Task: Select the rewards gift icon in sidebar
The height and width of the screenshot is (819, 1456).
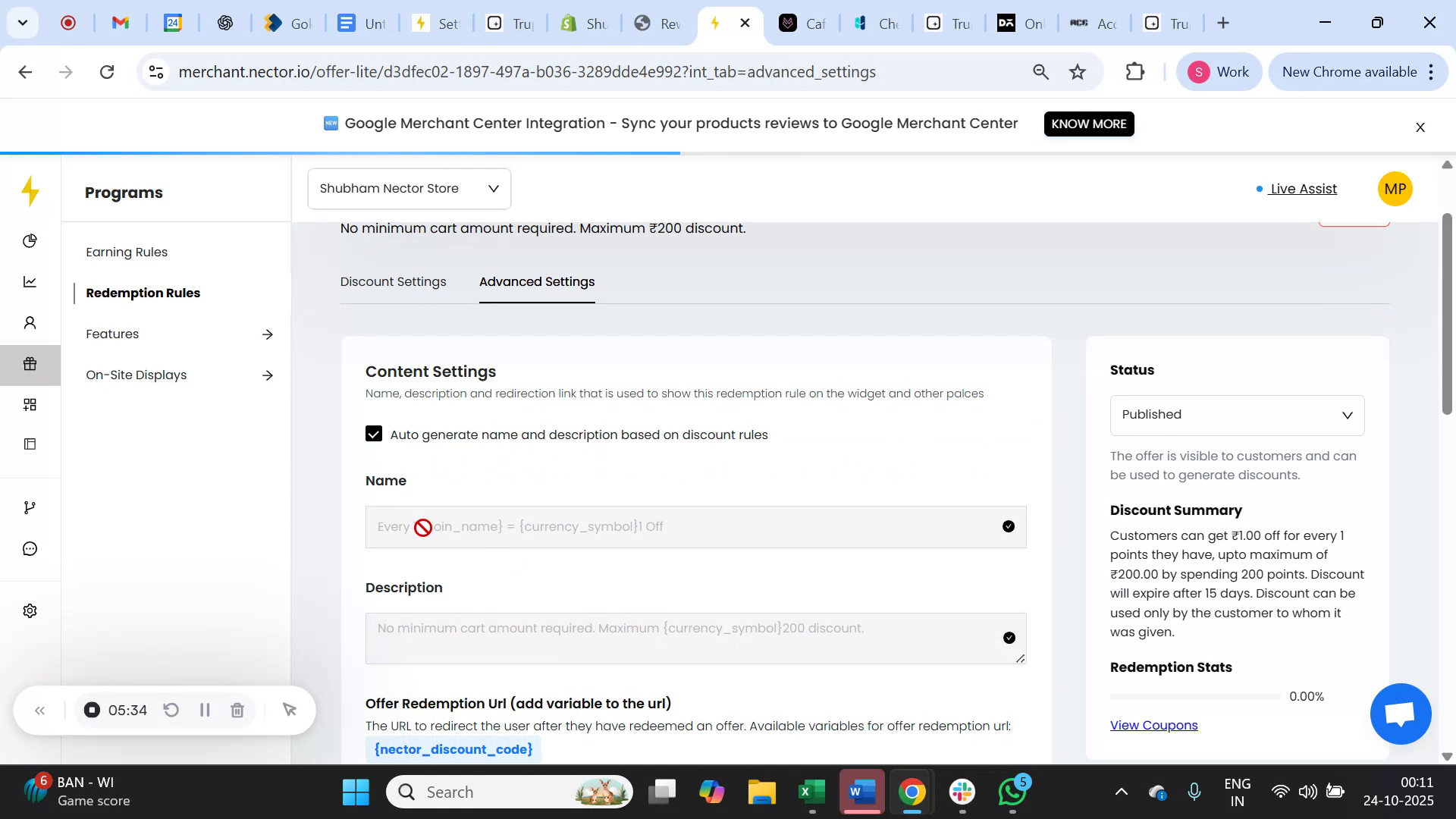Action: (x=30, y=364)
